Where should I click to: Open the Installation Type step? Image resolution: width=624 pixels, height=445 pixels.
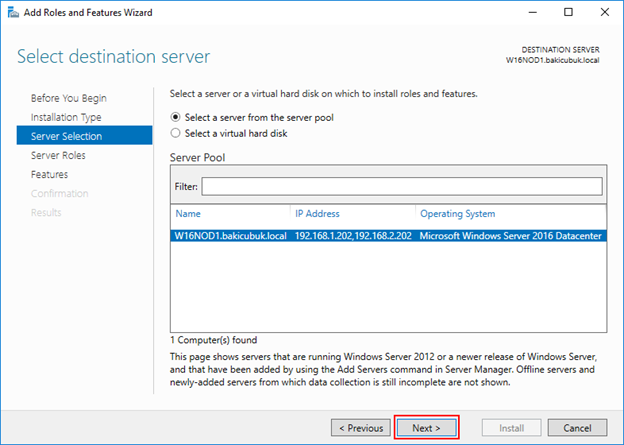[66, 117]
